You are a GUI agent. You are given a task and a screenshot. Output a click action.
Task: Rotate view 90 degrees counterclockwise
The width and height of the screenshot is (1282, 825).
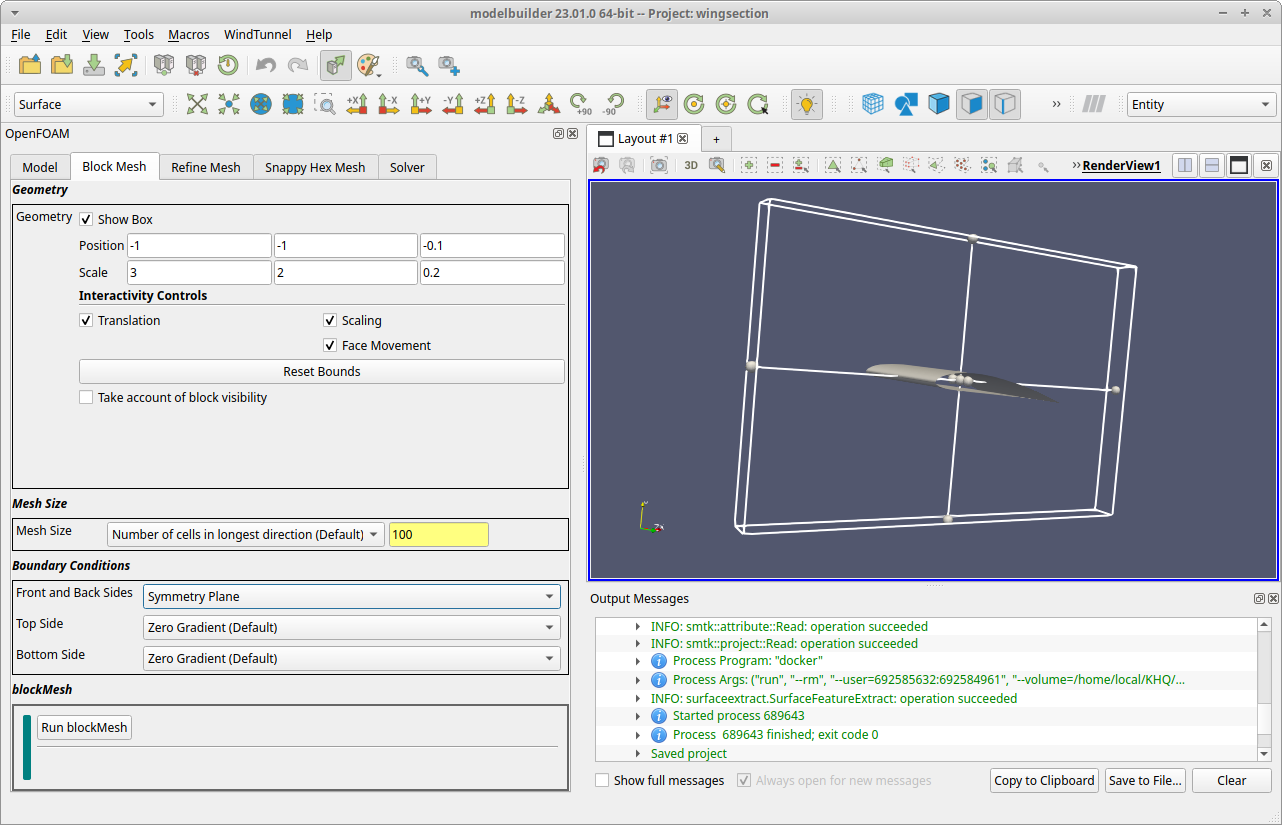click(x=612, y=104)
